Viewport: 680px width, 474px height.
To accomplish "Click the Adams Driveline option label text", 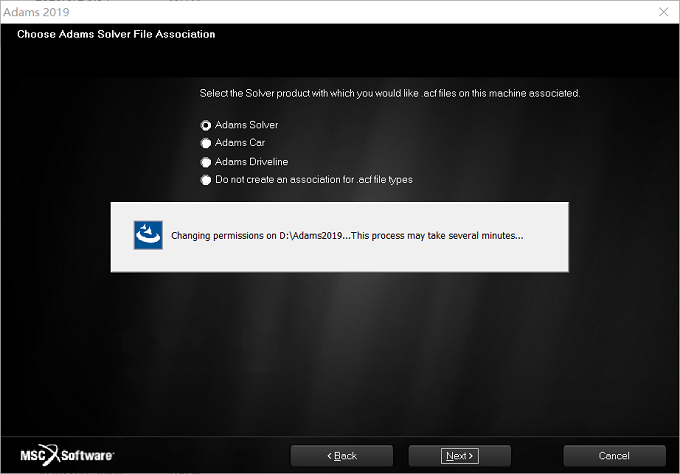I will 252,162.
